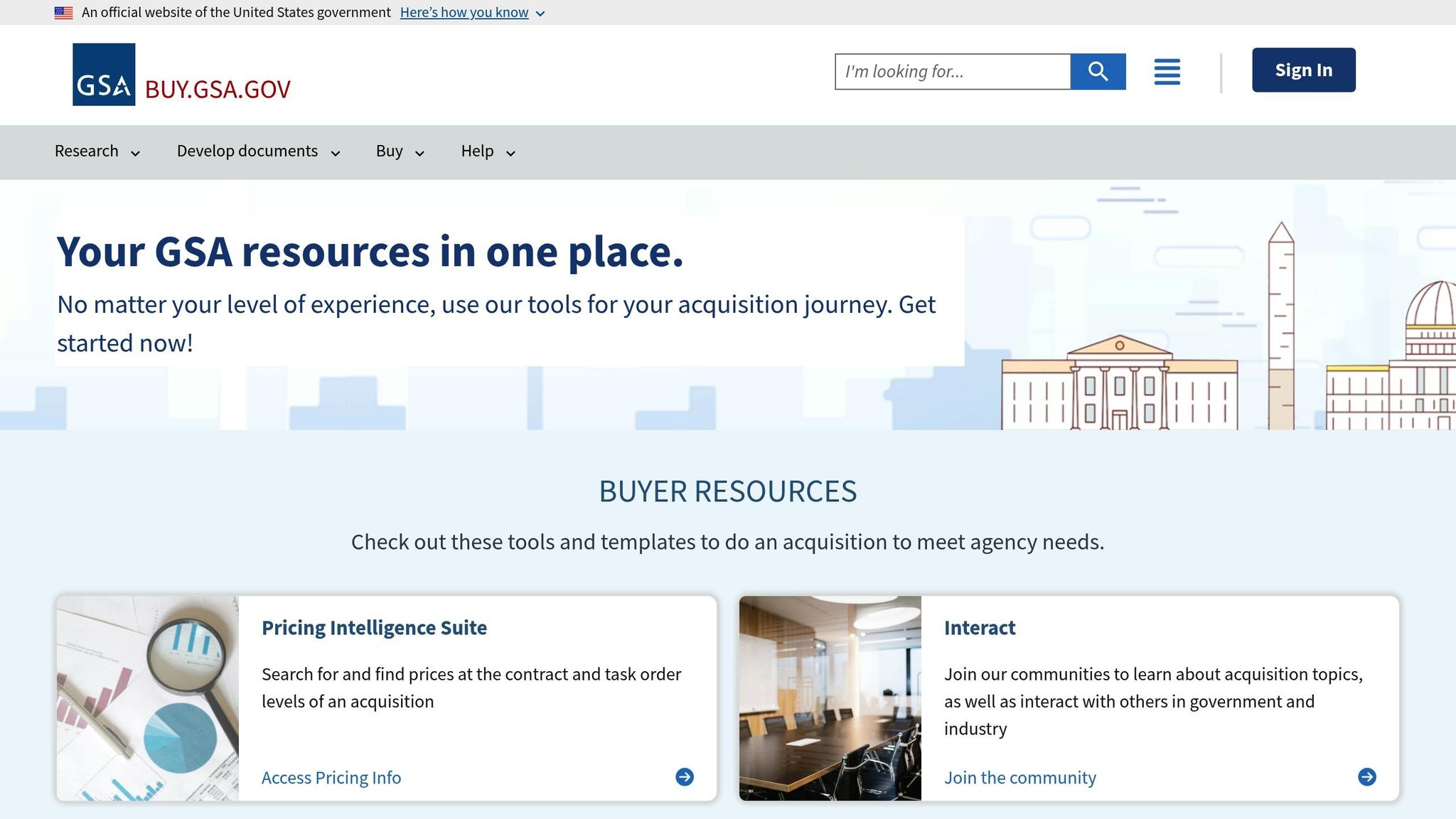Image resolution: width=1456 pixels, height=819 pixels.
Task: Click the conference room thumbnail image
Action: click(830, 698)
